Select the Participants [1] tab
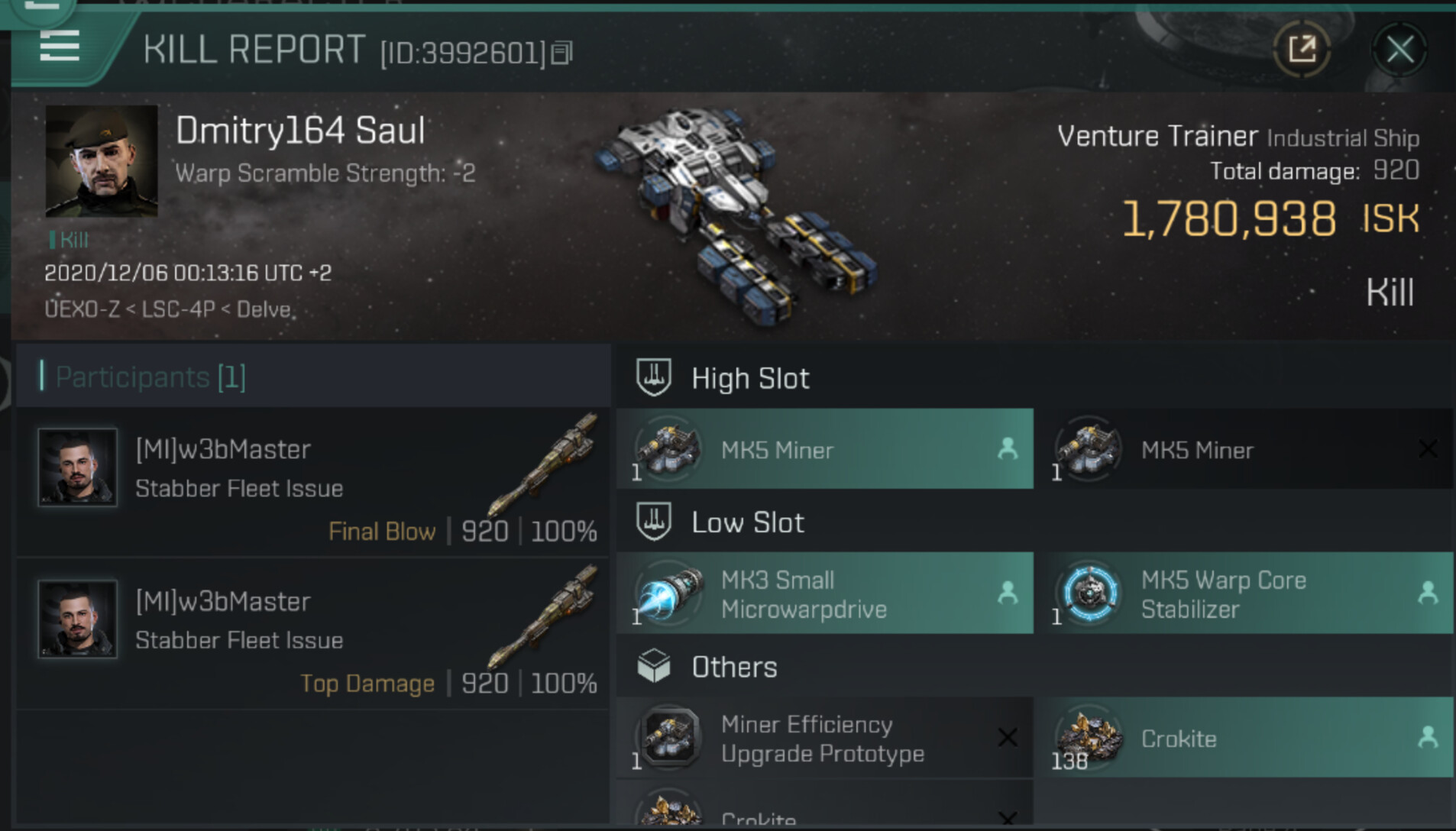 click(151, 377)
